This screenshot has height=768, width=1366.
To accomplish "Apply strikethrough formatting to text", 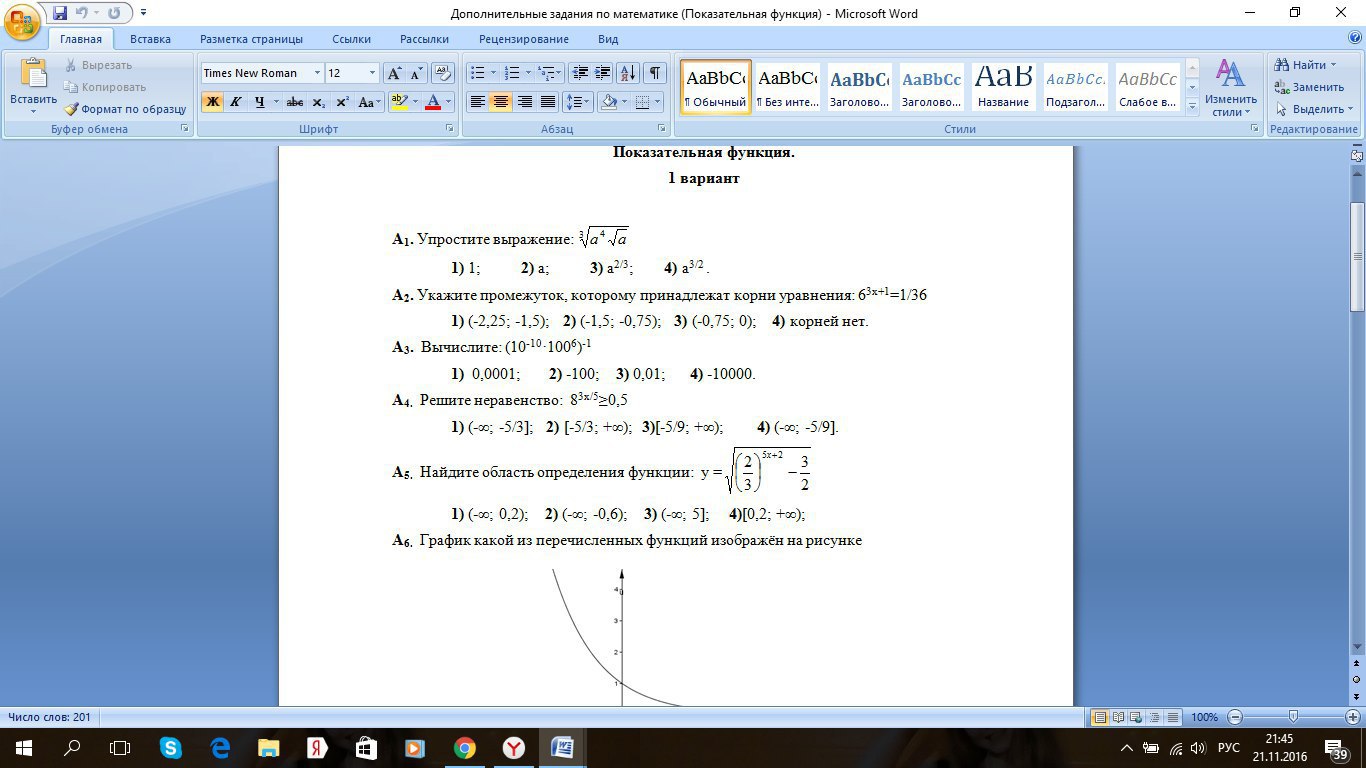I will pos(294,102).
